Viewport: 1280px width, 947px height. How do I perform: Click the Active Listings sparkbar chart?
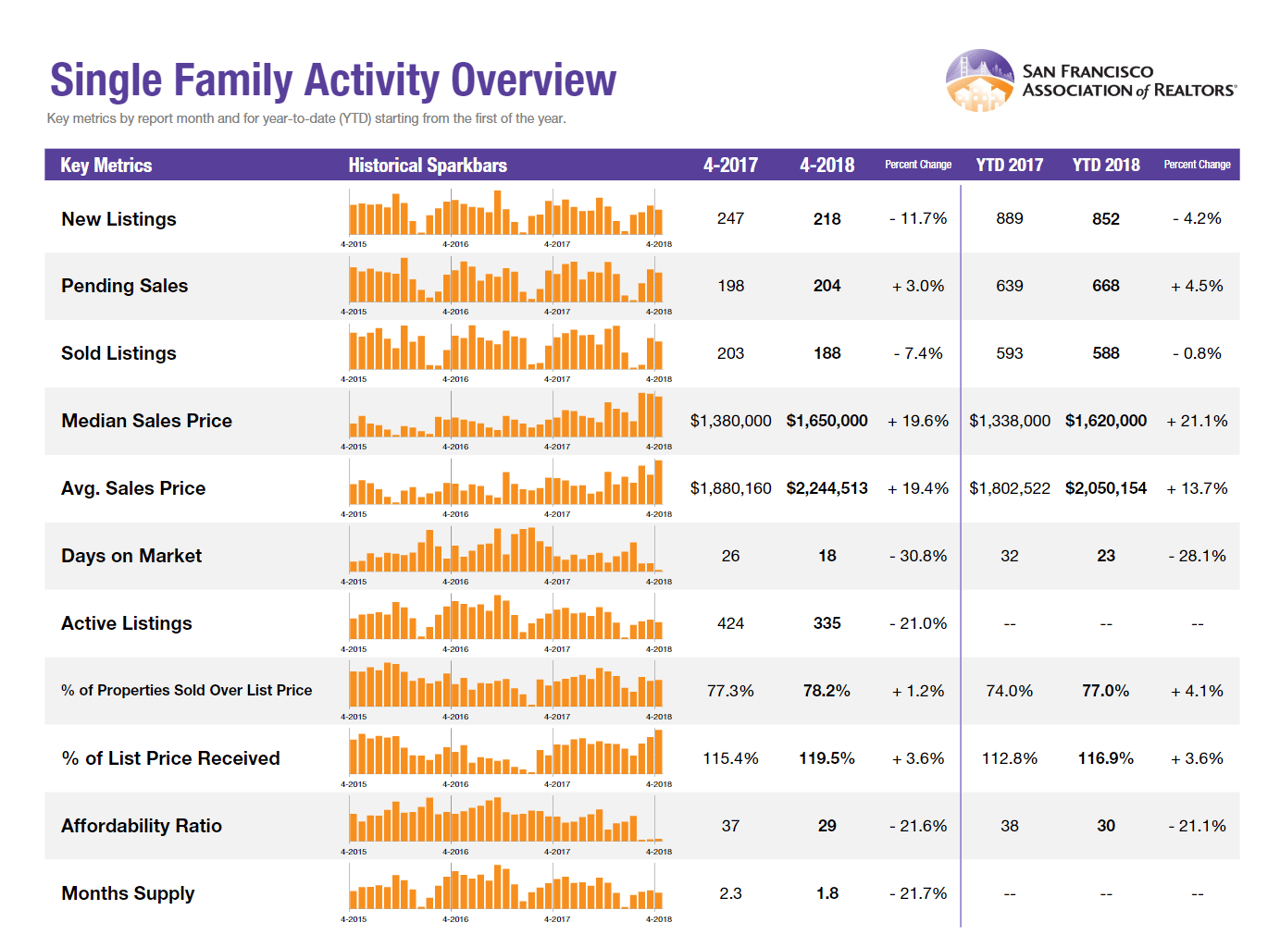click(x=506, y=618)
